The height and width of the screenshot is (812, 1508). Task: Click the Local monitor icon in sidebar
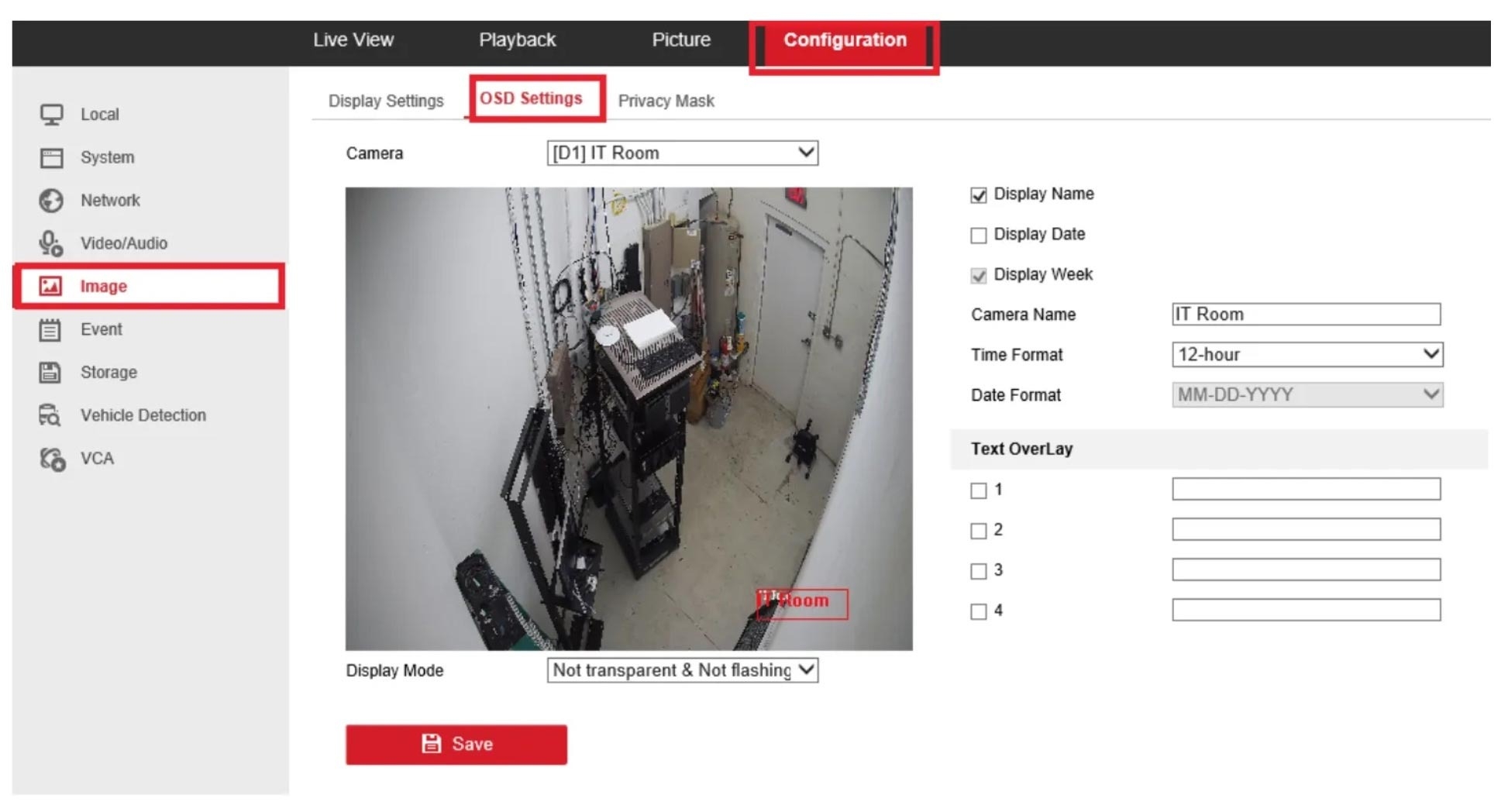click(x=51, y=115)
